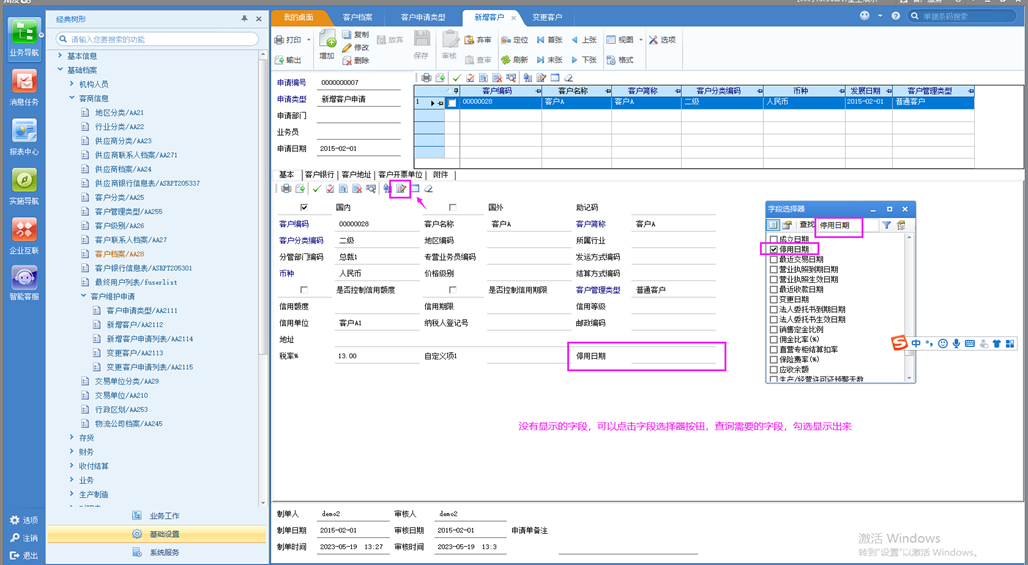Toggle the 国外 checkbox
The width and height of the screenshot is (1028, 565).
452,207
